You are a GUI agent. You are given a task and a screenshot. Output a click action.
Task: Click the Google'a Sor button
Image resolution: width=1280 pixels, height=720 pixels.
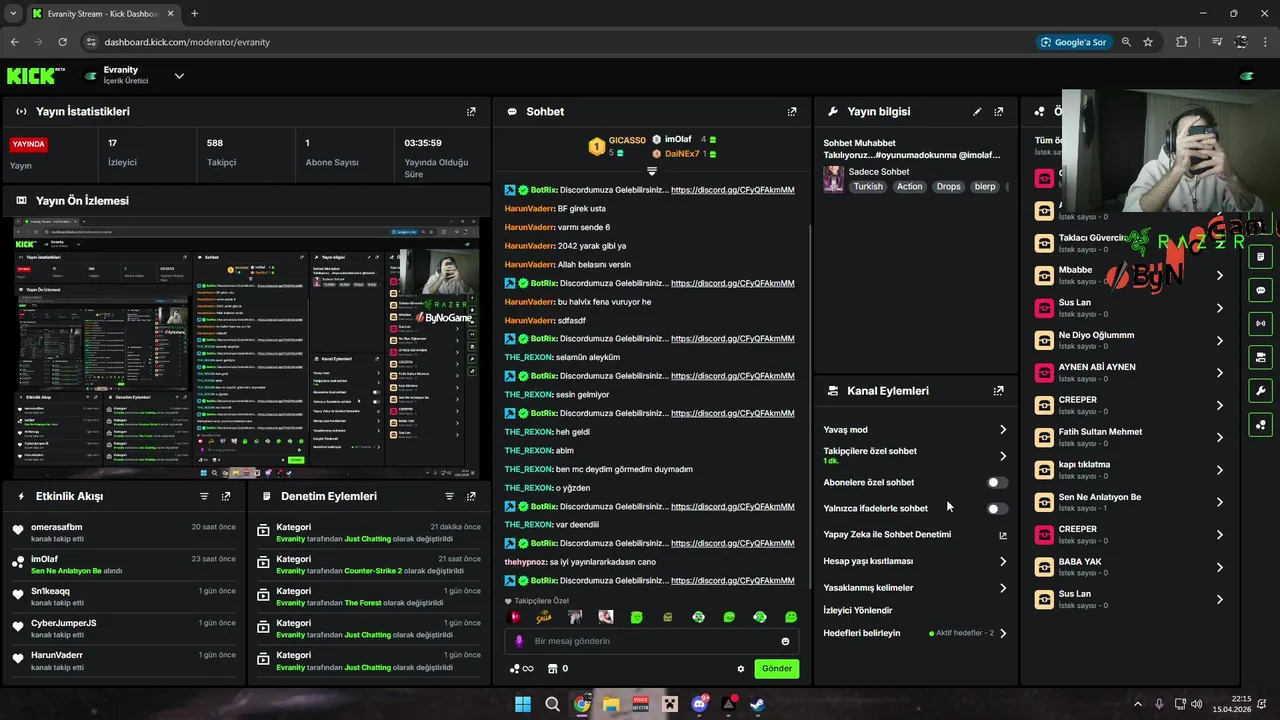coord(1074,42)
